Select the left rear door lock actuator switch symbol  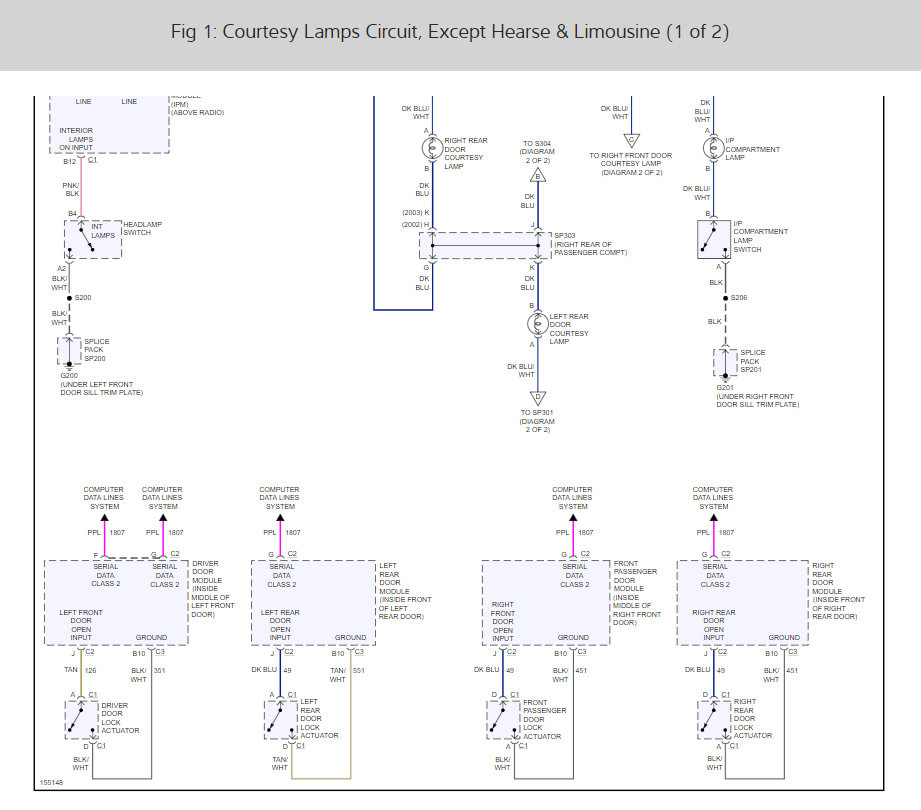point(281,720)
